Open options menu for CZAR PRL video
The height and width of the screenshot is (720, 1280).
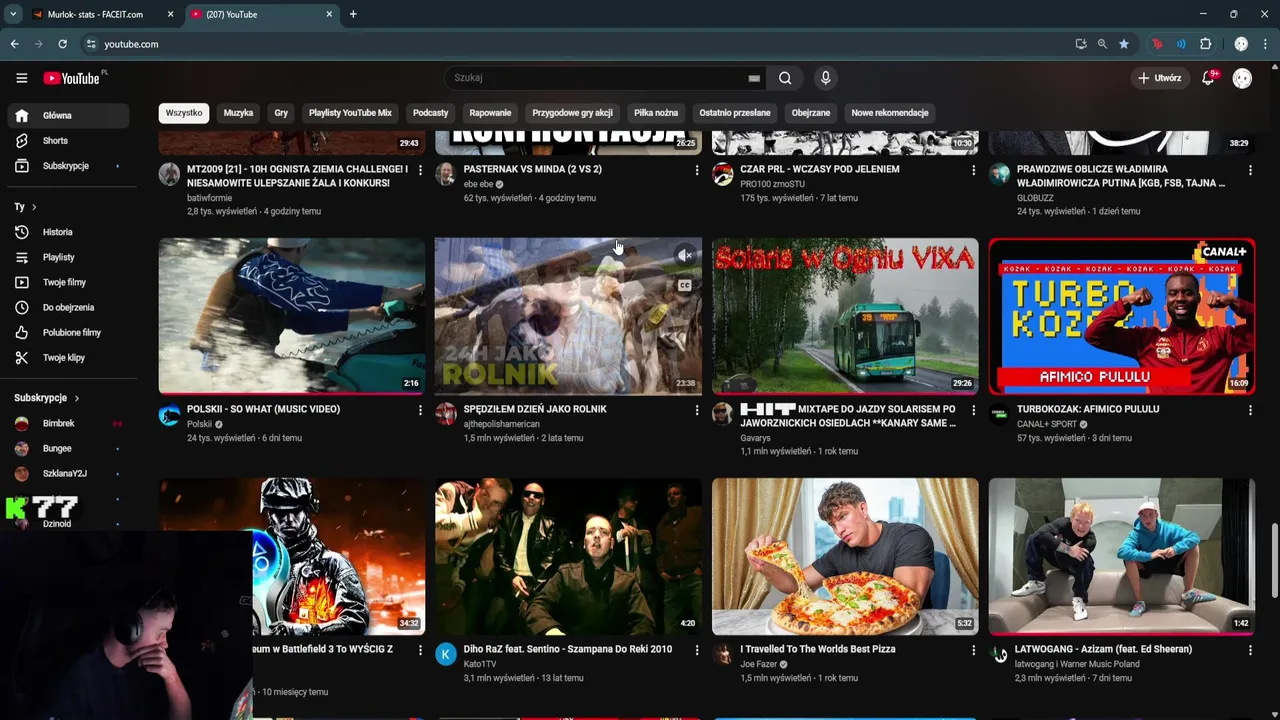973,170
